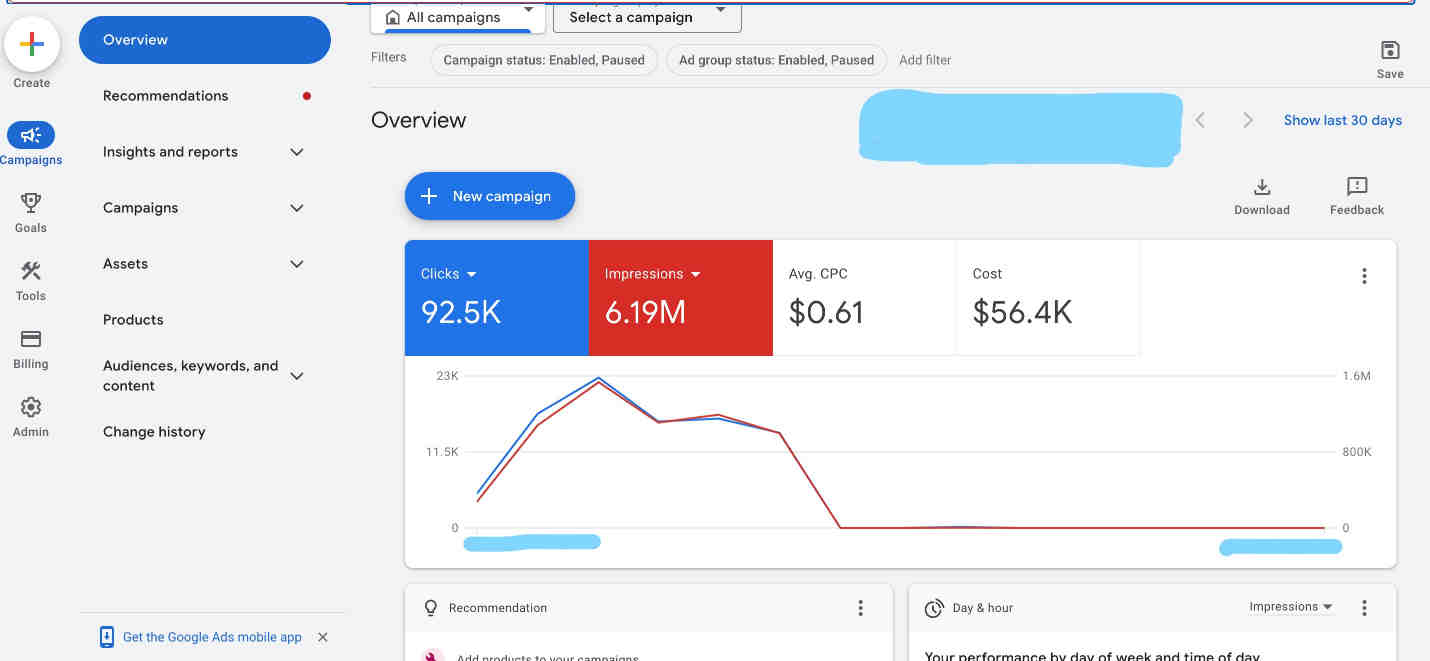Open the performance chart three-dot menu
Screen dimensions: 1430x661
pos(1364,276)
